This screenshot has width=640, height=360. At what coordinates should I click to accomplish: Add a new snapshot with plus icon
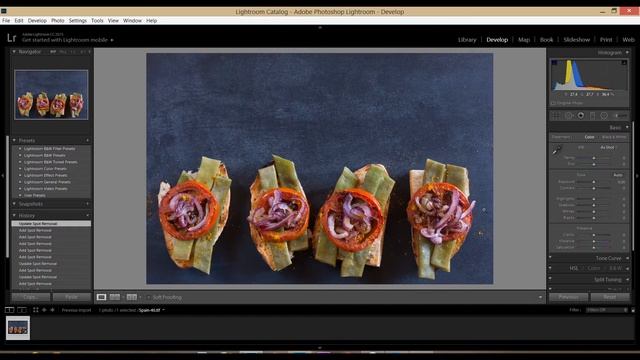[87, 204]
